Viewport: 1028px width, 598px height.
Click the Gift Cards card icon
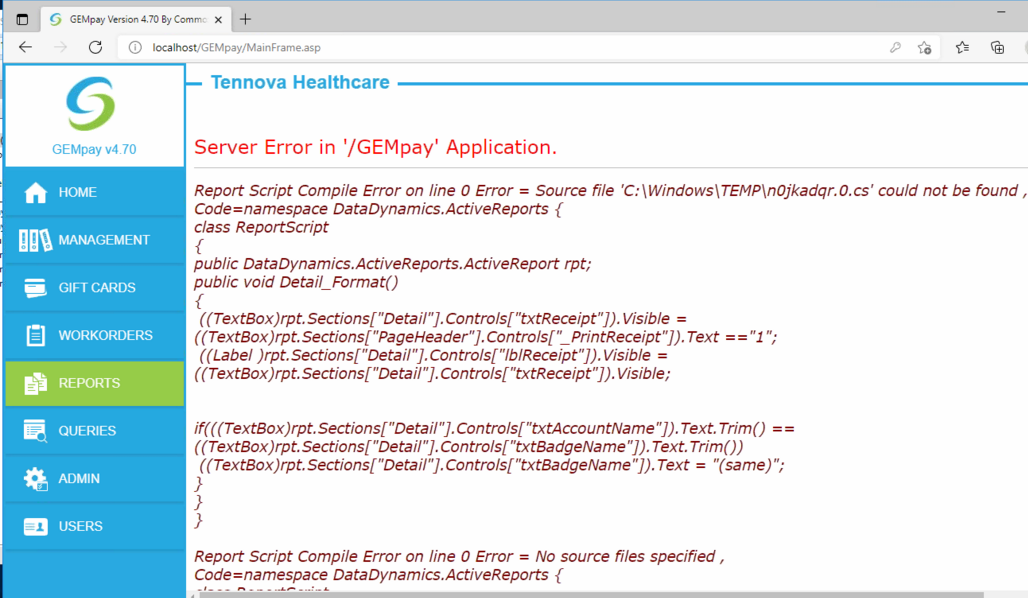point(35,288)
